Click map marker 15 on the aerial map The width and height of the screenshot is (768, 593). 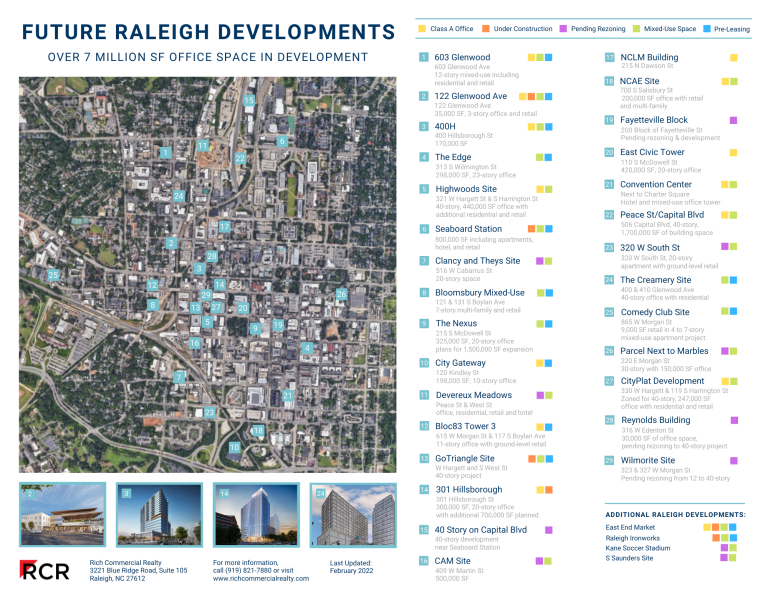tap(249, 101)
